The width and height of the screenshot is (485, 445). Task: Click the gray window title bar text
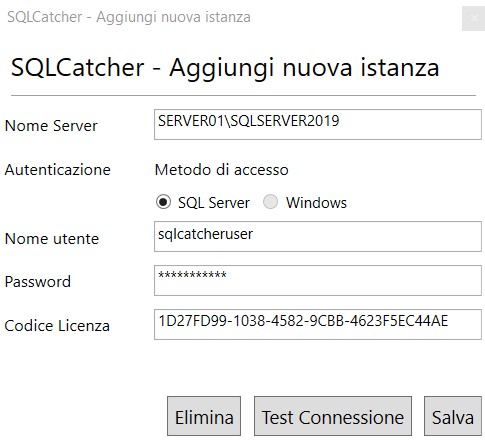pos(129,17)
